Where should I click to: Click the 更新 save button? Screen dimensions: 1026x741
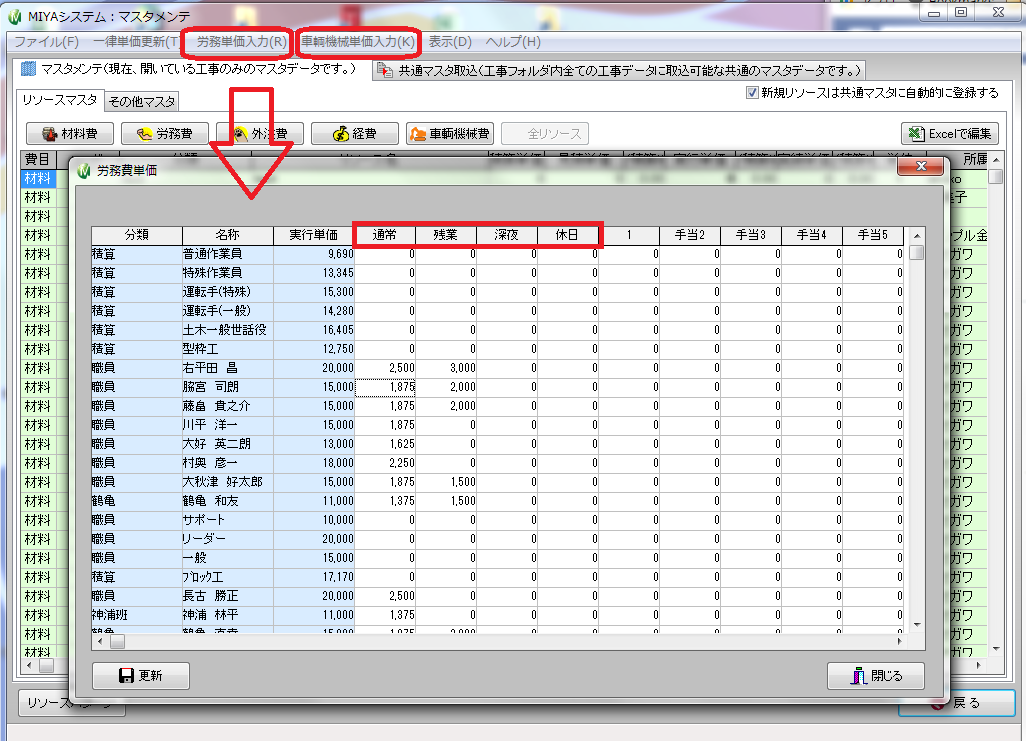141,676
